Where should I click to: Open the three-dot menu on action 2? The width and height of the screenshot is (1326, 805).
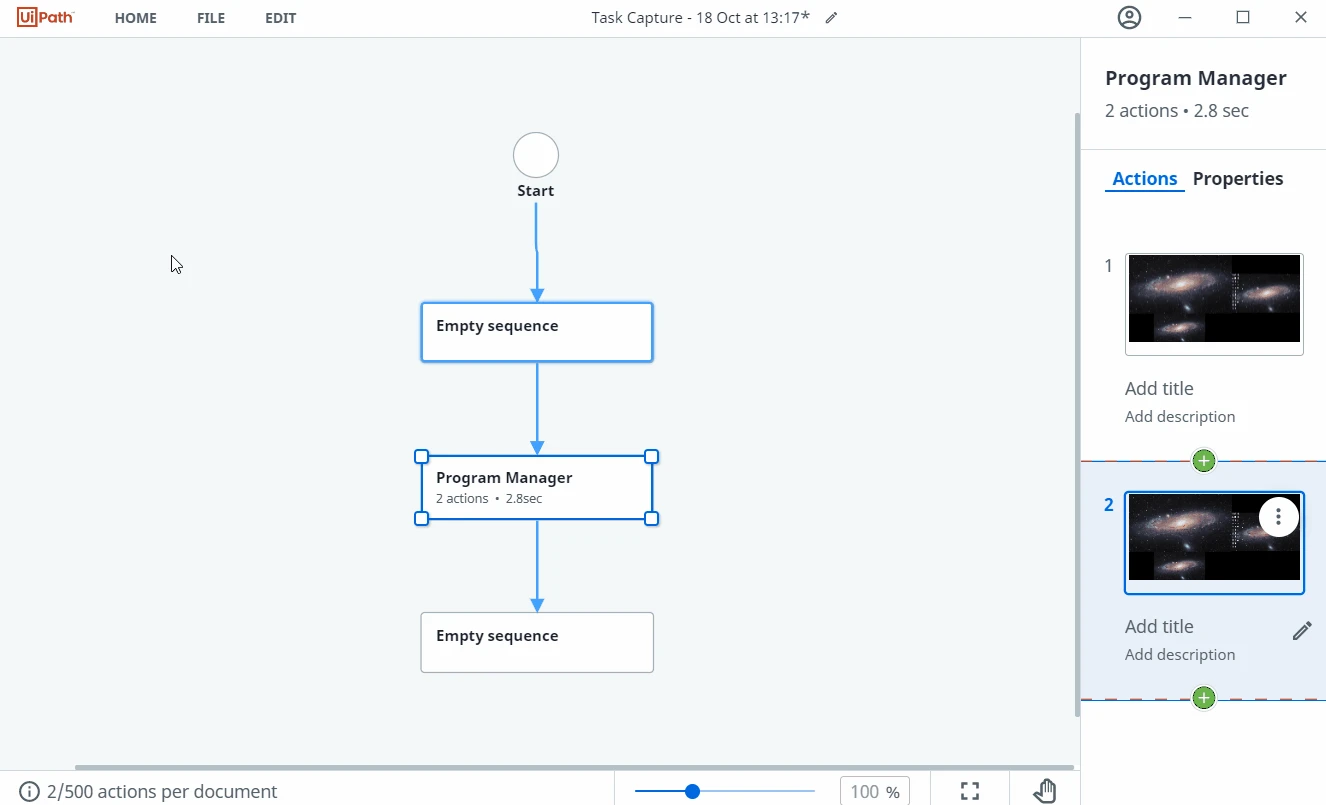(1278, 517)
